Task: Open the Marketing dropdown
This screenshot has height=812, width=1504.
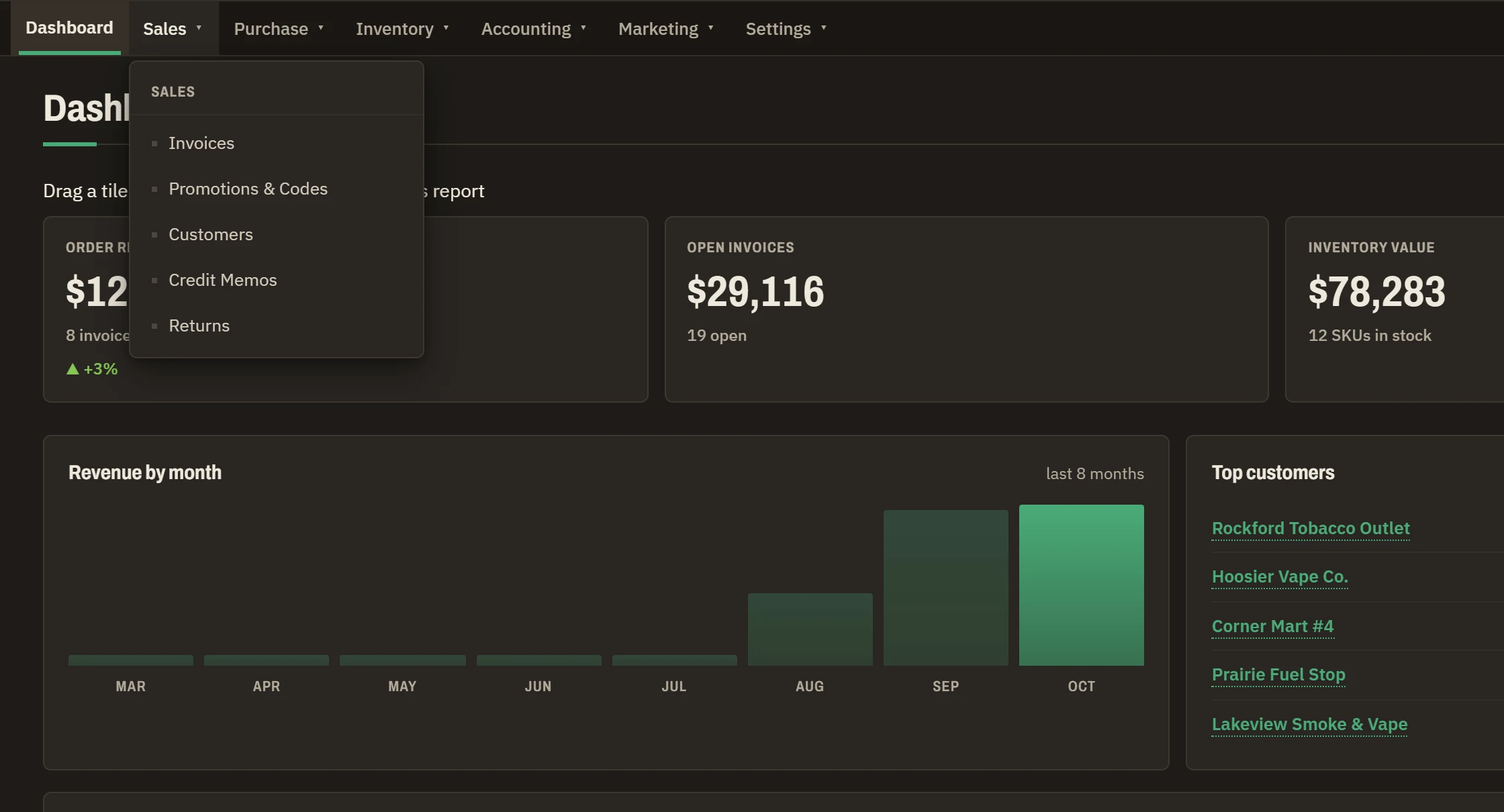Action: click(x=666, y=28)
